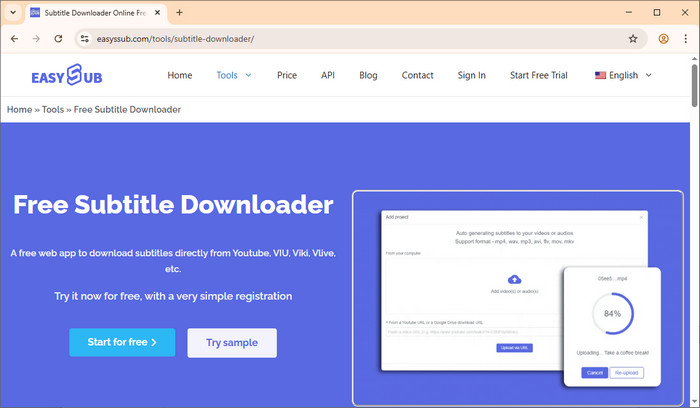
Task: Click the 84% upload progress circle
Action: 612,313
